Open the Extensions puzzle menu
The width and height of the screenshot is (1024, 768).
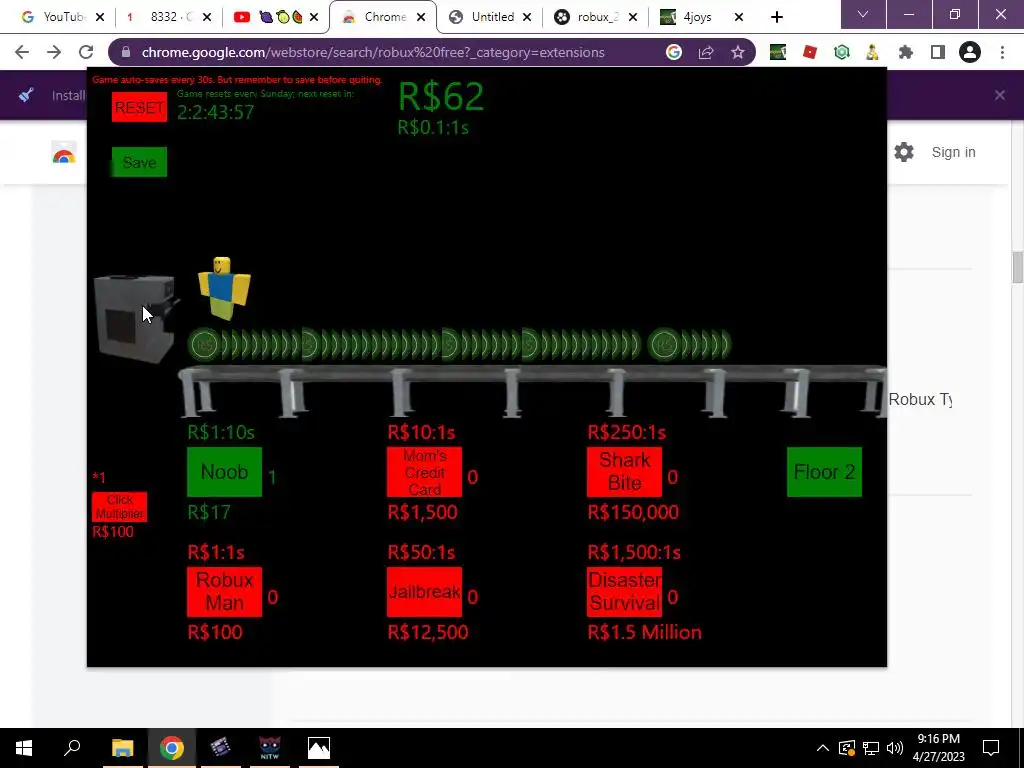pyautogui.click(x=906, y=52)
